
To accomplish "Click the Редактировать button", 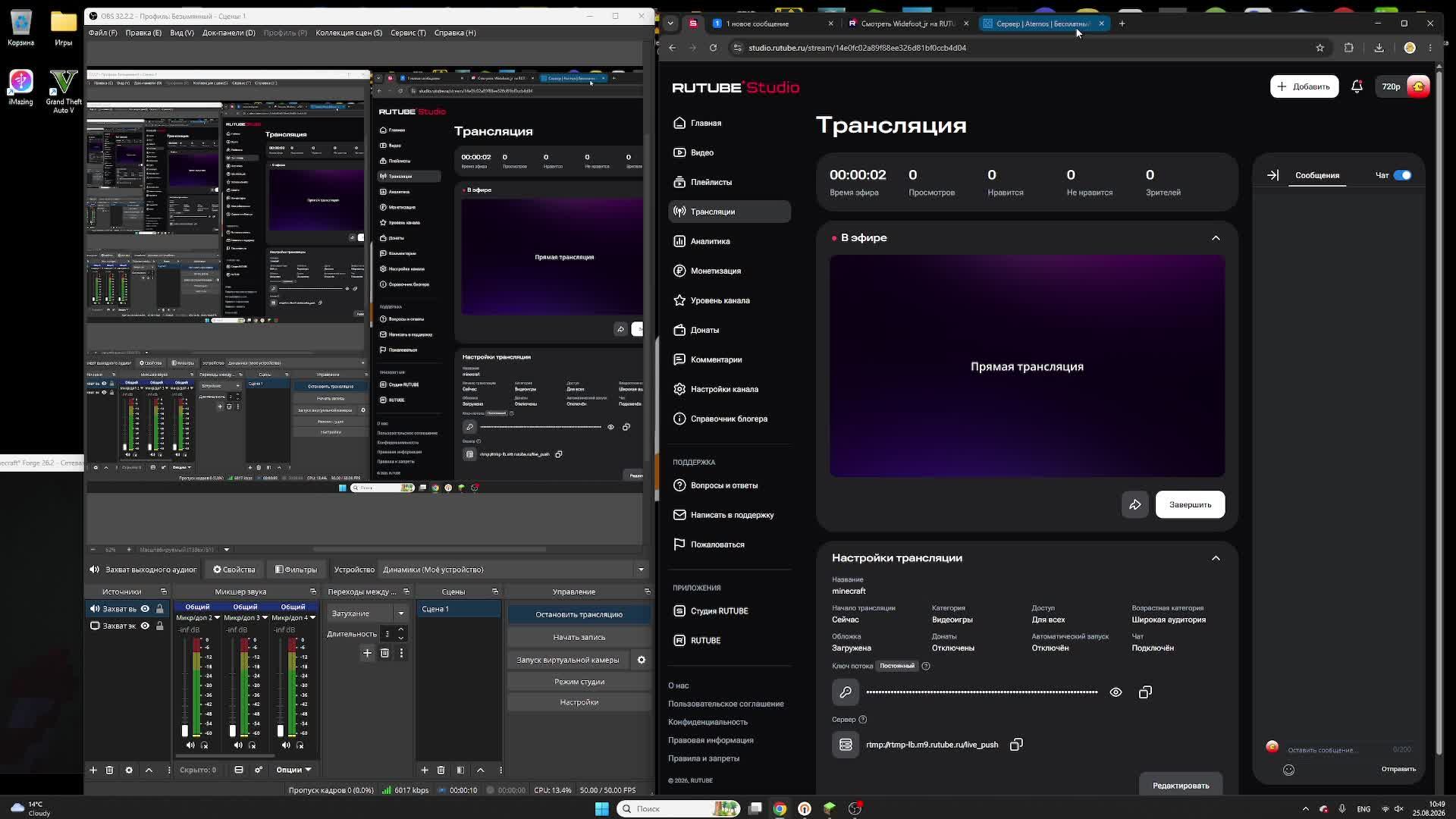I will 1181,785.
